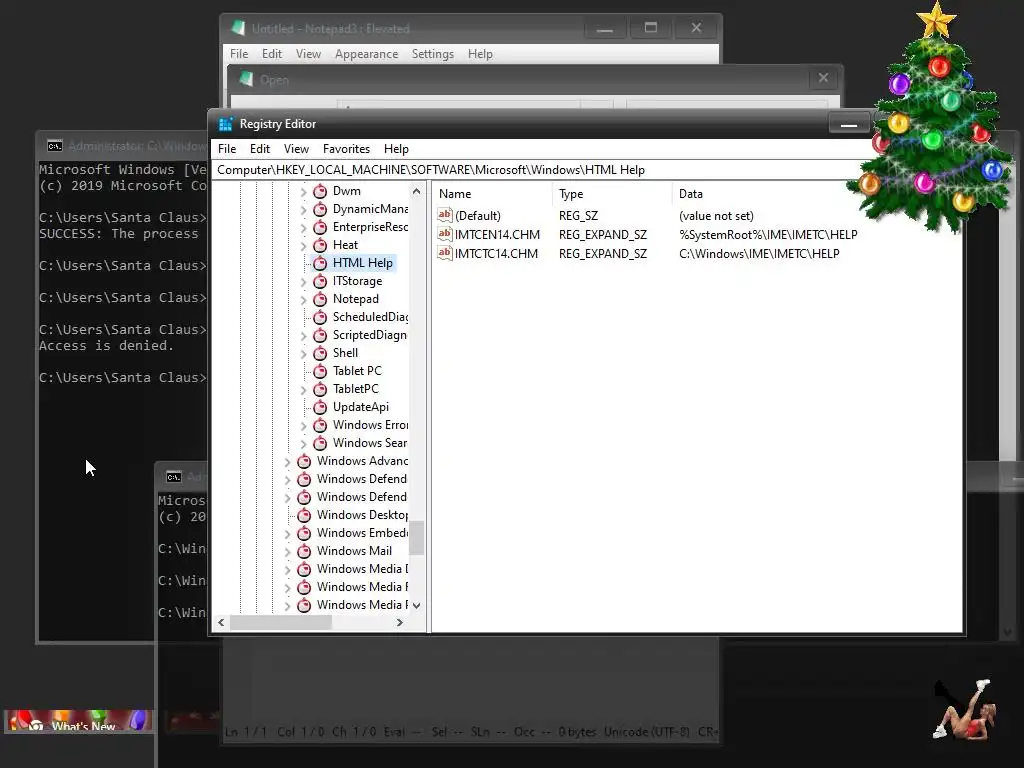
Task: Expand the Windows Mail registry key
Action: [287, 552]
